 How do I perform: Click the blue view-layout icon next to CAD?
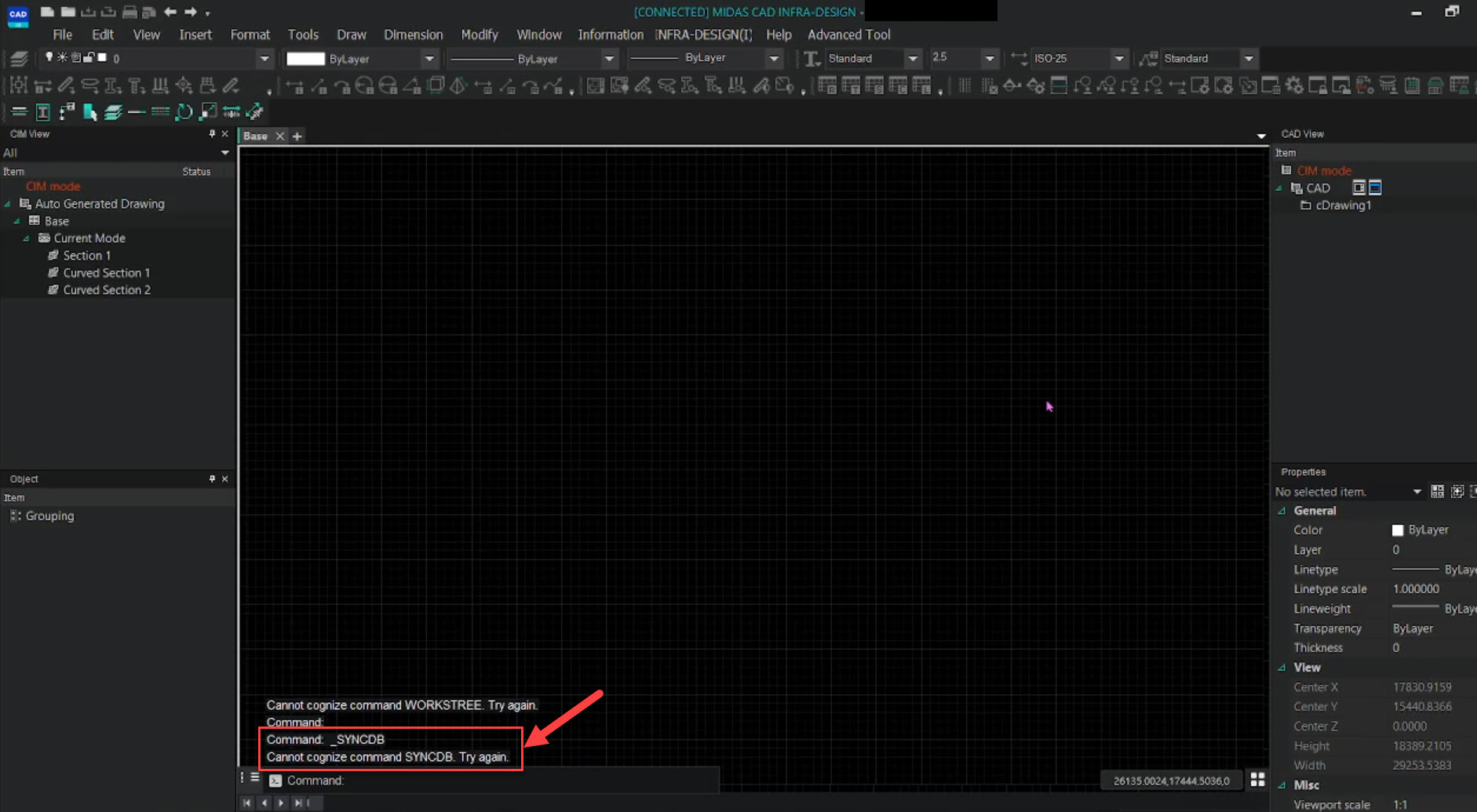coord(1375,188)
